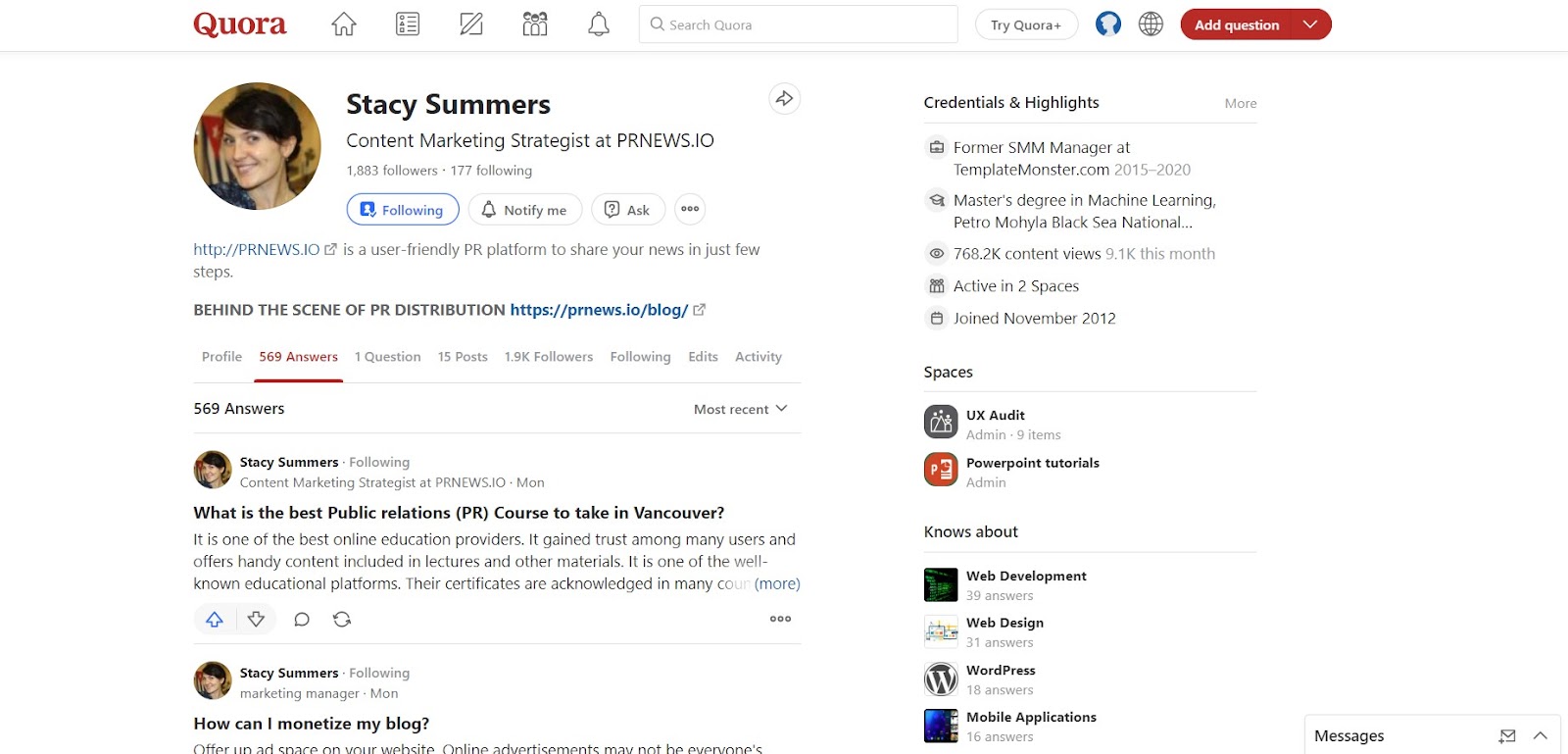Downvote the Vancouver PR course answer

[257, 620]
